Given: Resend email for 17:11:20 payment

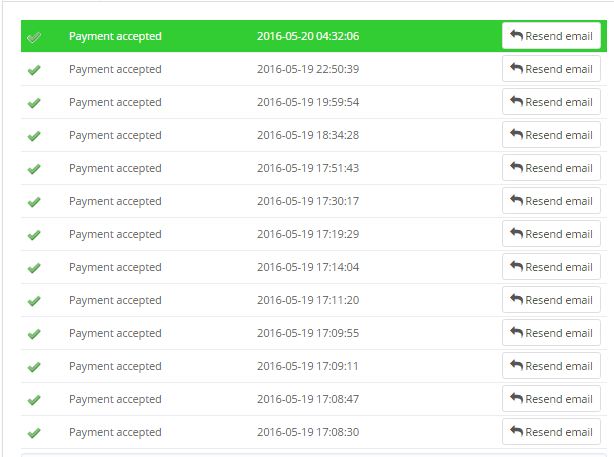Looking at the screenshot, I should (551, 300).
